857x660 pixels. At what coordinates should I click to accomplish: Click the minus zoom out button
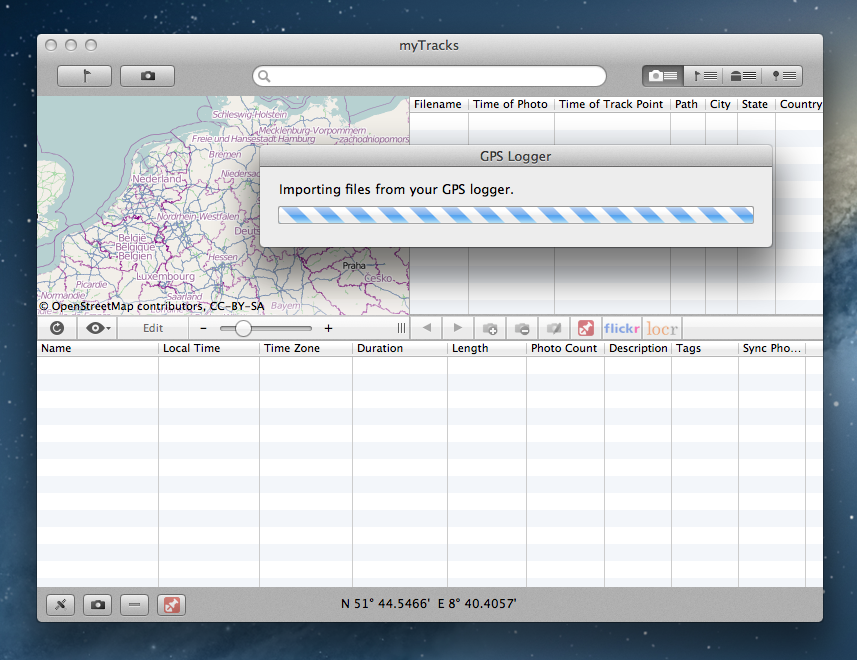pyautogui.click(x=203, y=328)
